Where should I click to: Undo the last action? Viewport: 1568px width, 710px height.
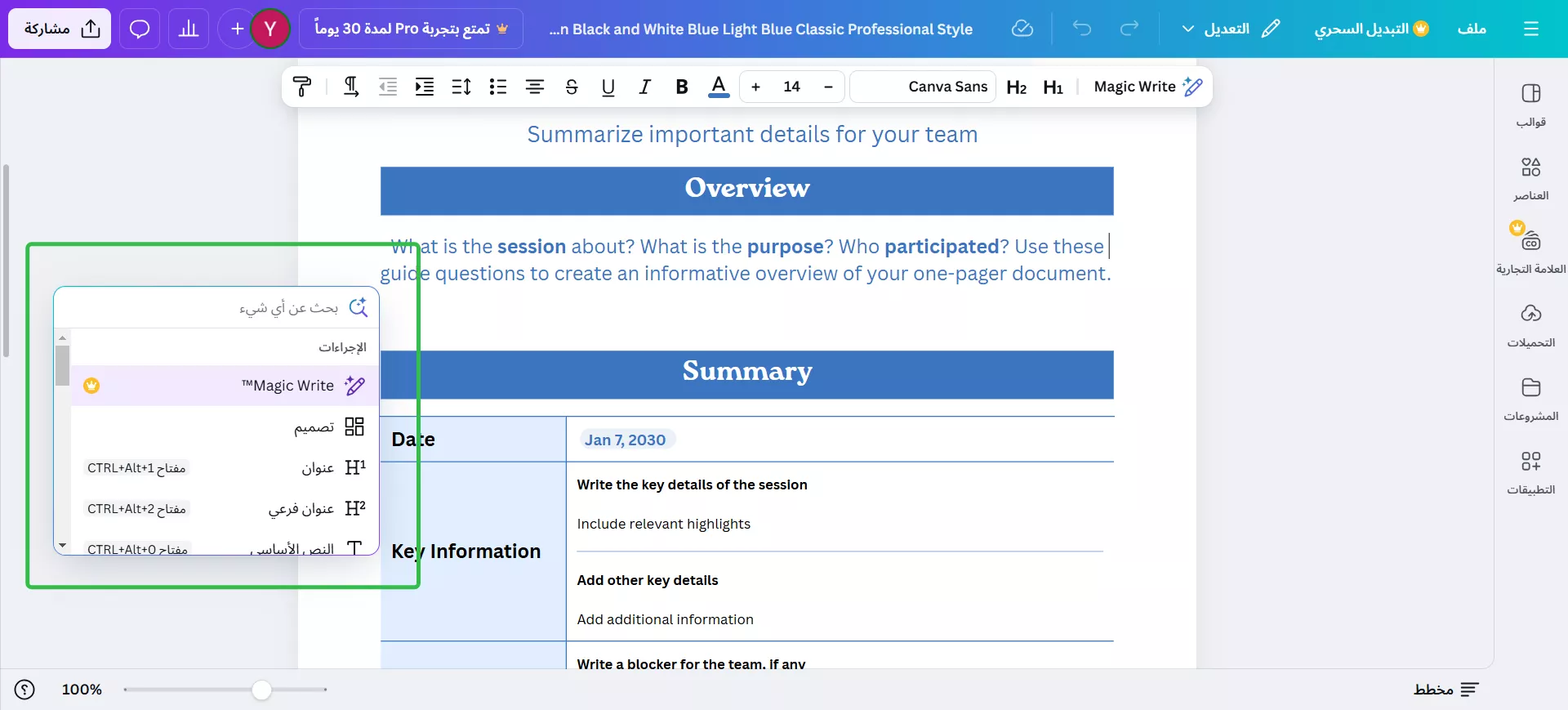pyautogui.click(x=1082, y=29)
